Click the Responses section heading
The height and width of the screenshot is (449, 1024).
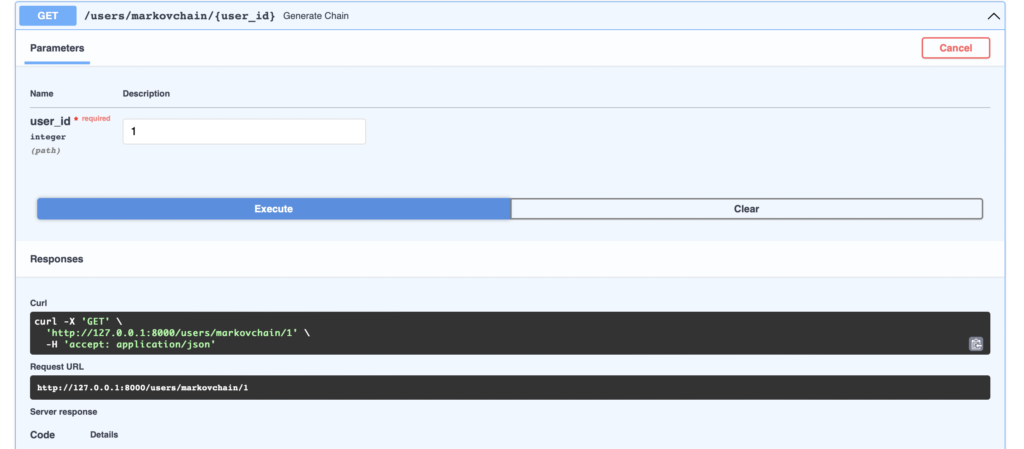click(x=56, y=259)
